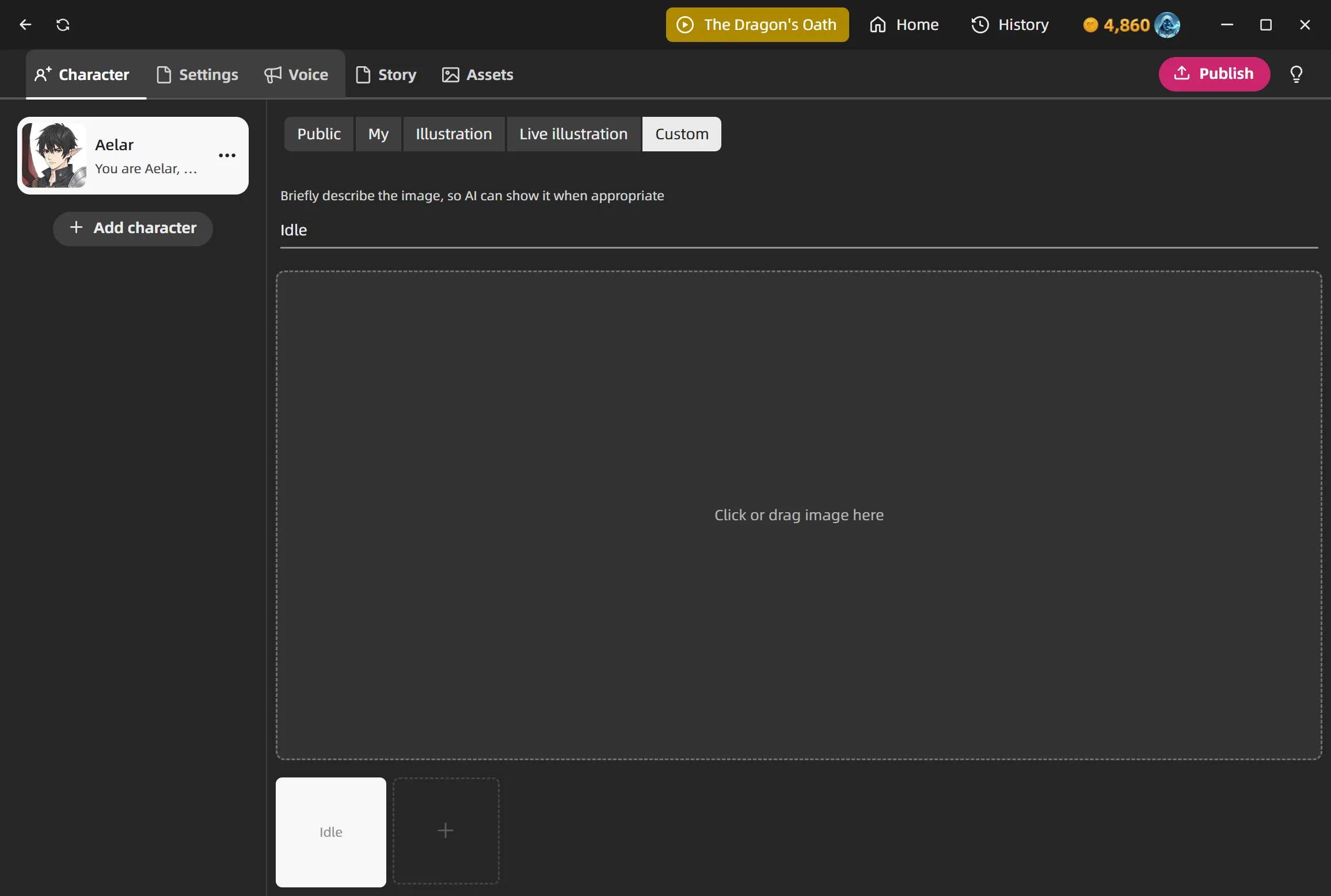Maximize the application window
Image resolution: width=1331 pixels, height=896 pixels.
[1265, 25]
